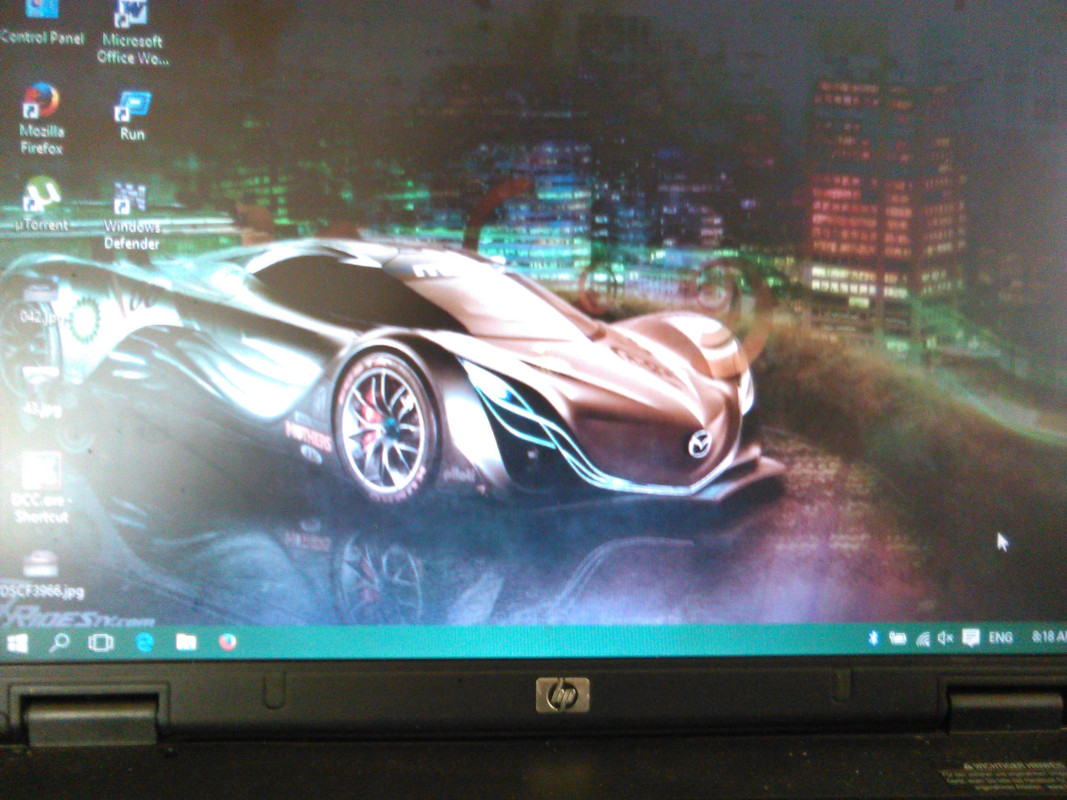Screen dimensions: 1067x800
Task: Click the ENG language indicator
Action: click(1000, 637)
